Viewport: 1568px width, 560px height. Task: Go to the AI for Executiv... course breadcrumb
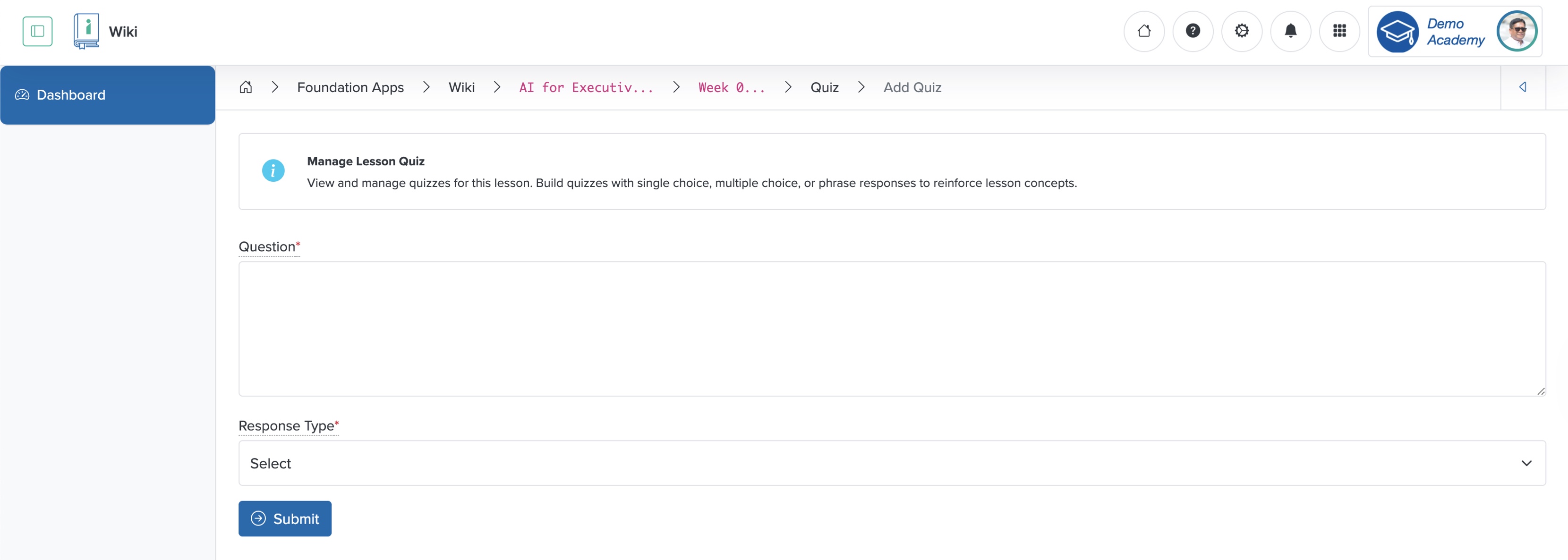[x=585, y=87]
